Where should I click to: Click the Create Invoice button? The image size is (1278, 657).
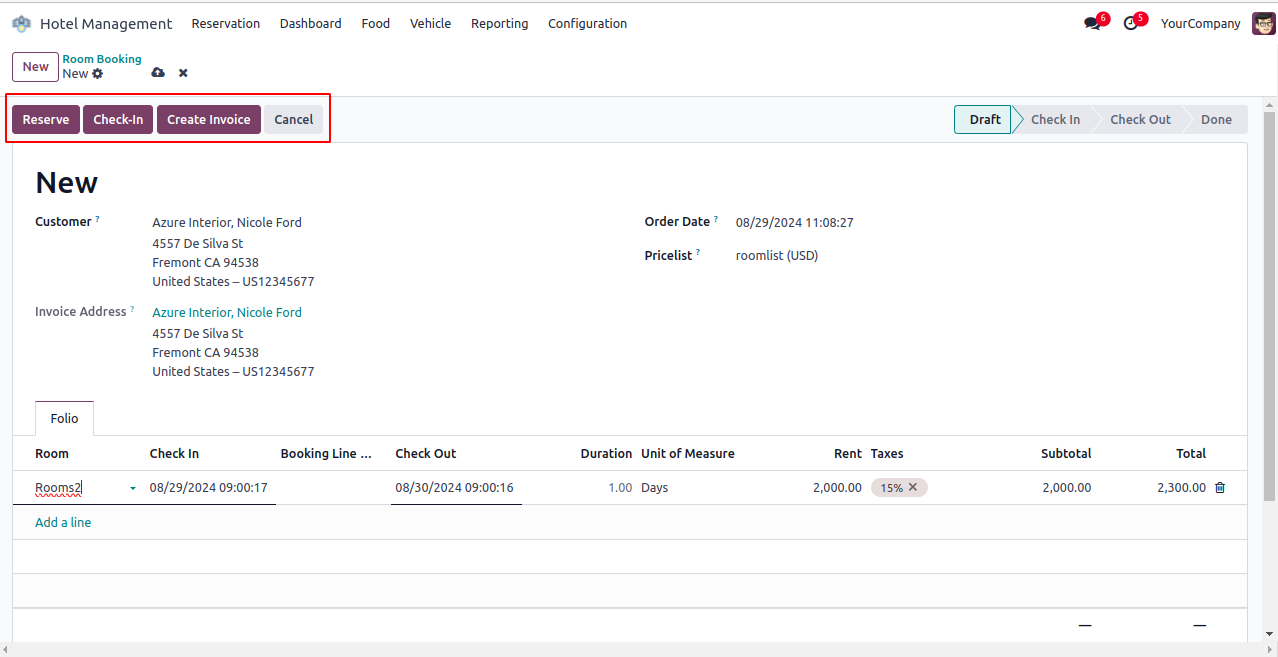click(x=208, y=120)
